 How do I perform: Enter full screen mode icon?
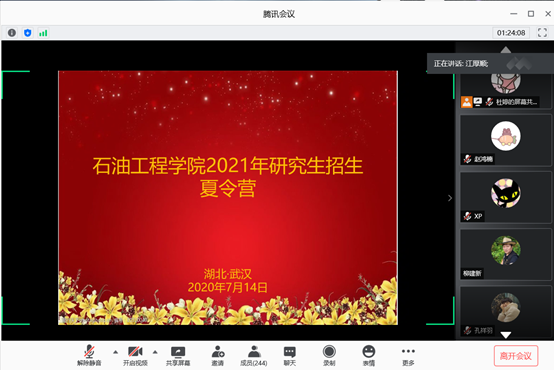coord(542,33)
